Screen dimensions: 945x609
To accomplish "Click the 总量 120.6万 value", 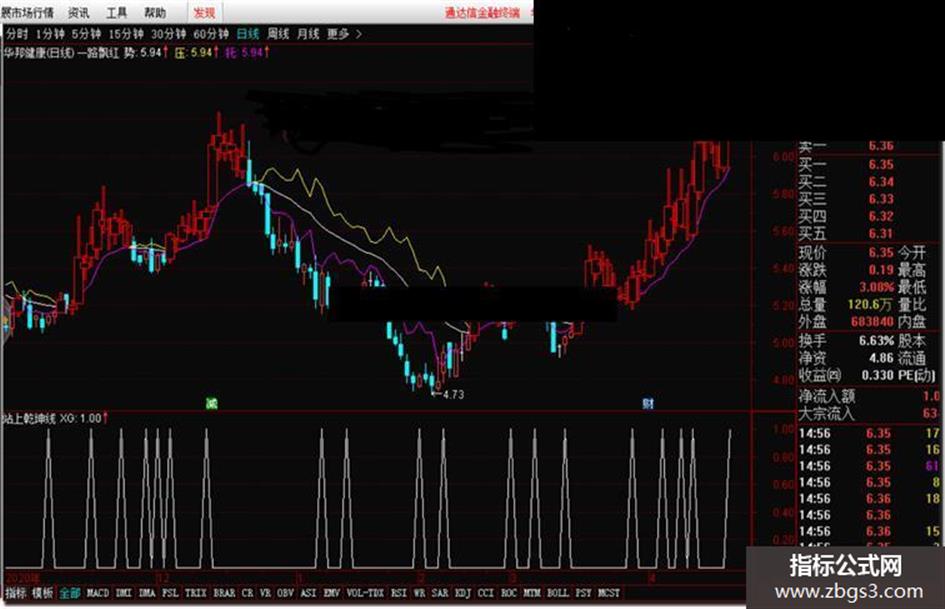I will 870,304.
